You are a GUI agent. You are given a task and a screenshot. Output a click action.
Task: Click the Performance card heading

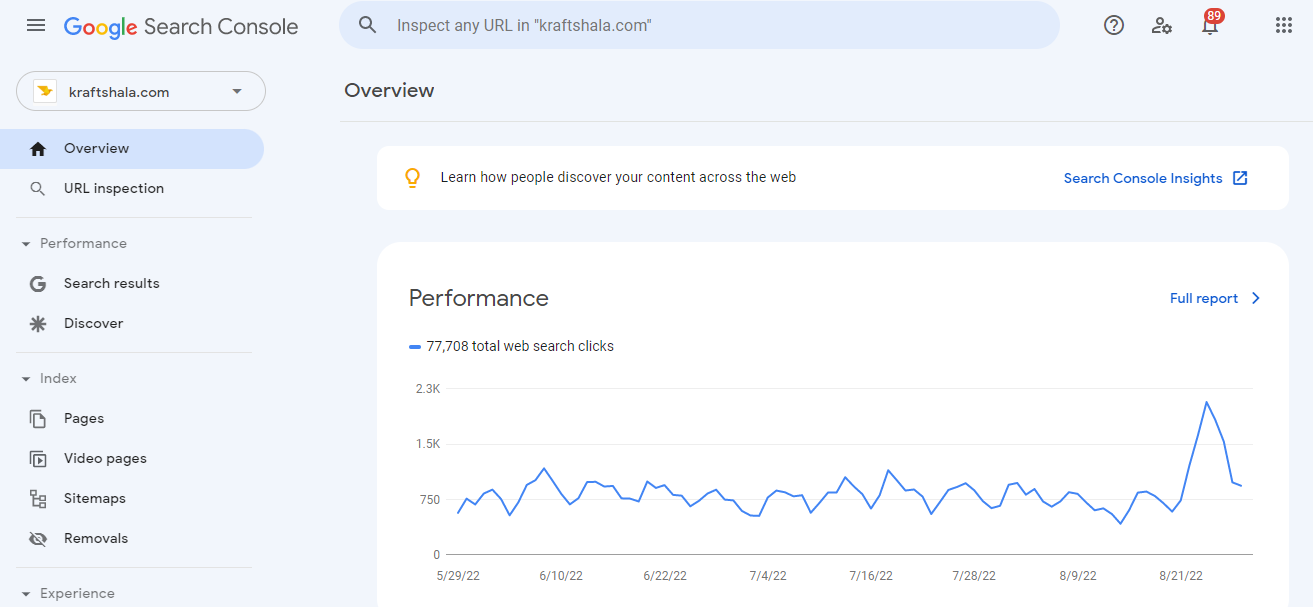479,298
